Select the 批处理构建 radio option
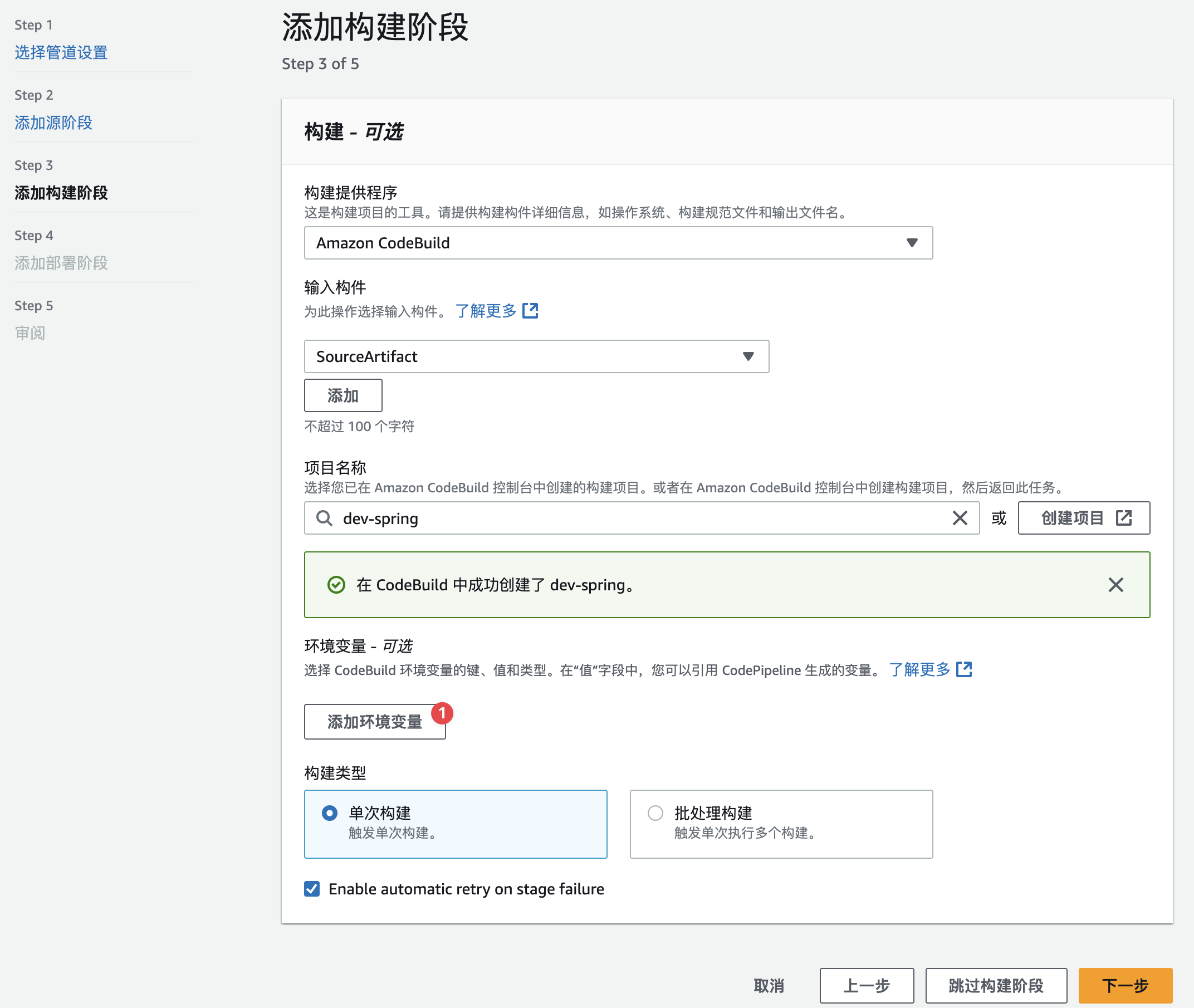 tap(655, 813)
